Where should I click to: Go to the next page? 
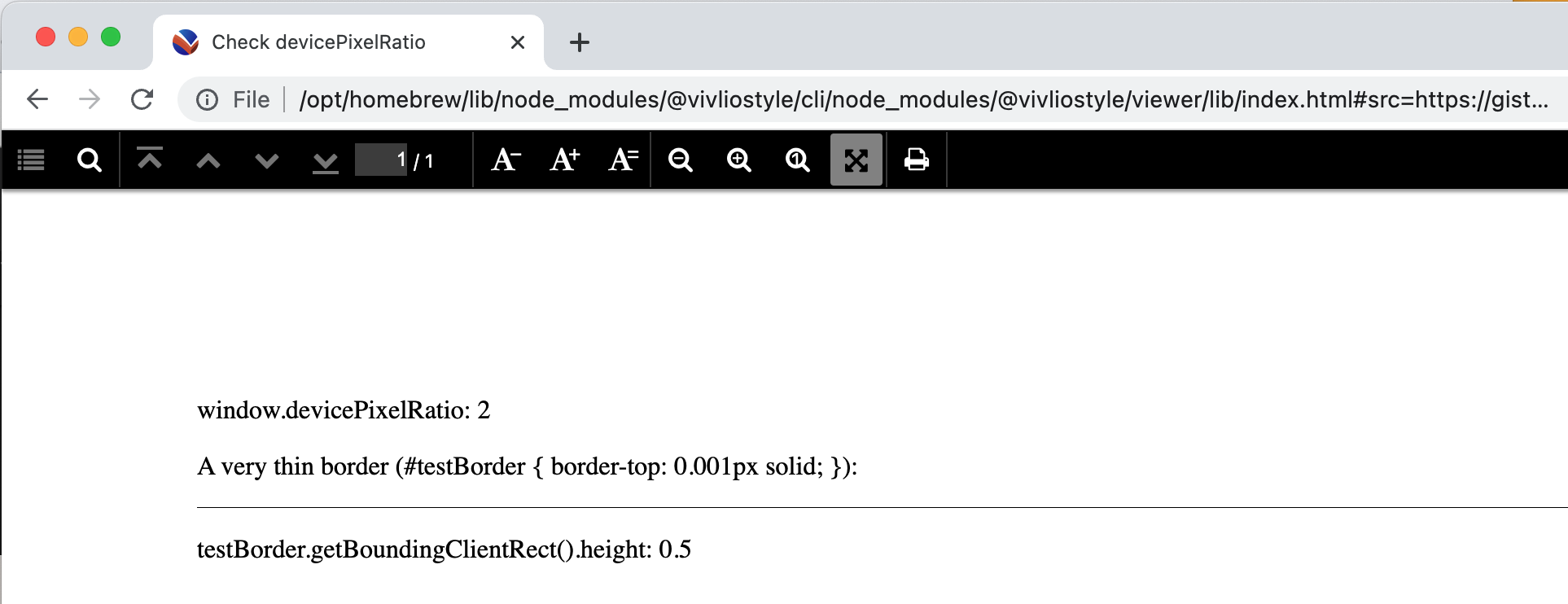click(266, 160)
